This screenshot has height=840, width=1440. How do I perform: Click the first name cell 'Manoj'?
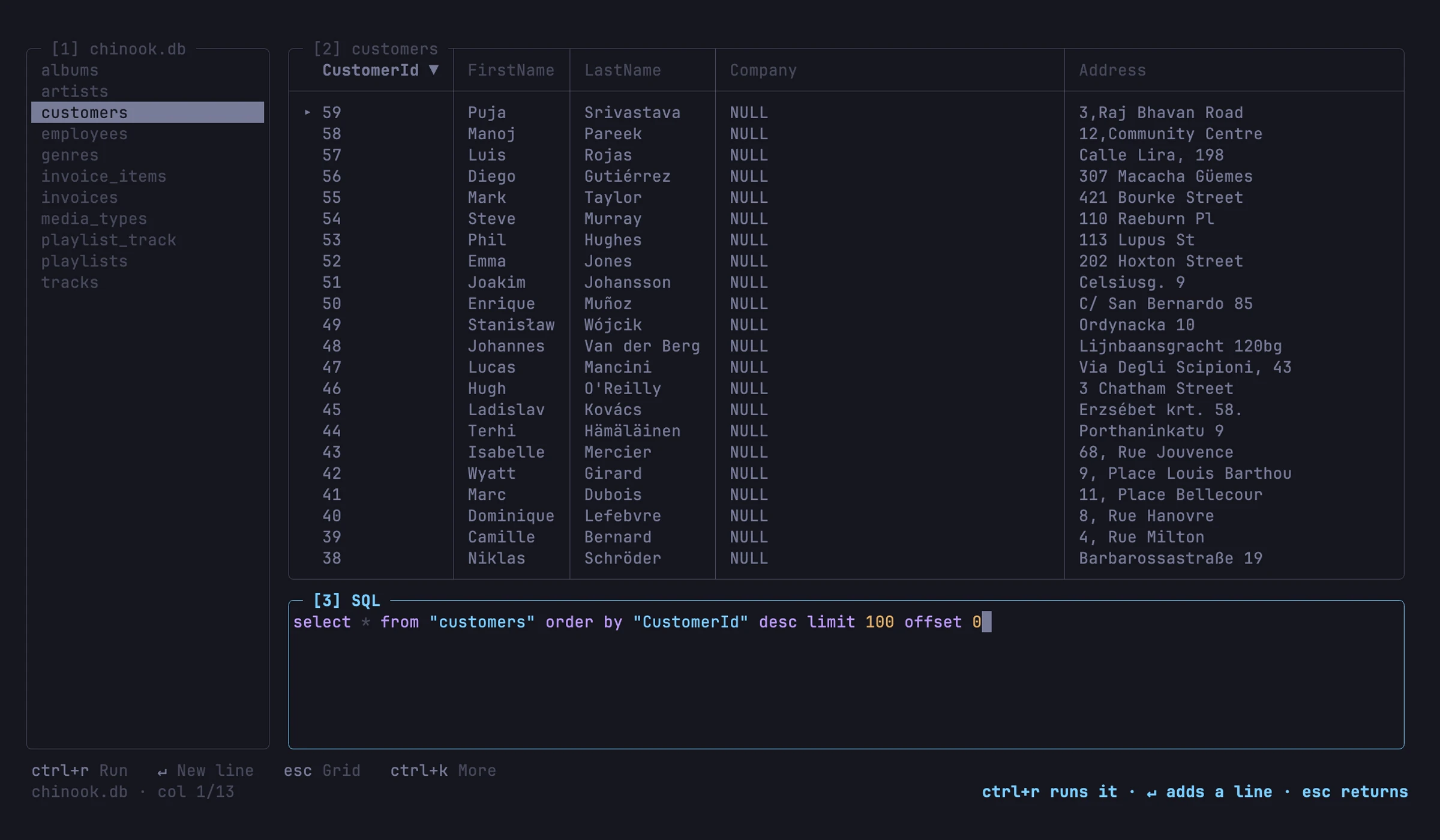pyautogui.click(x=491, y=134)
